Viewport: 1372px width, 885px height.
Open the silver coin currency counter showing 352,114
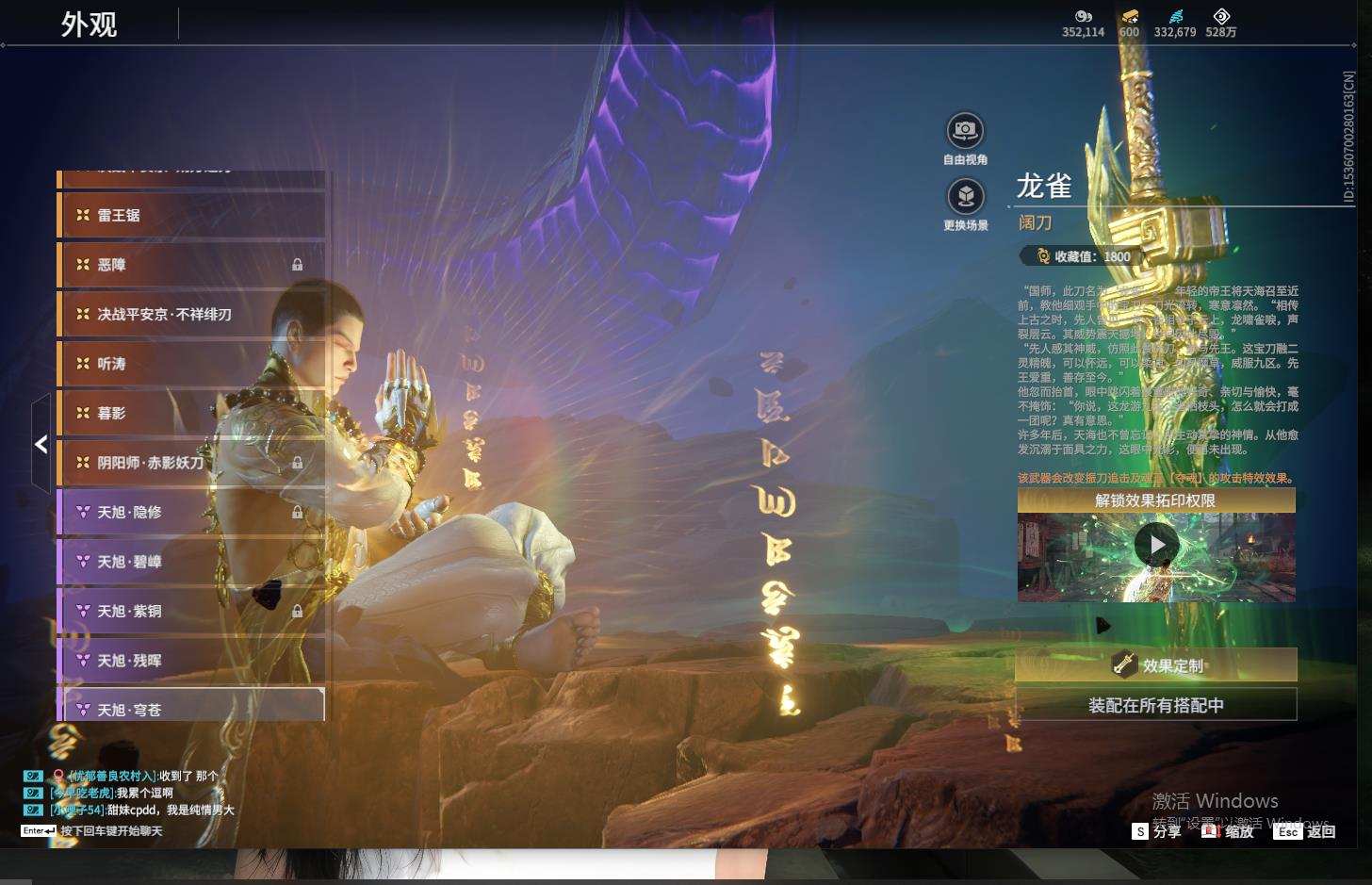click(1083, 24)
